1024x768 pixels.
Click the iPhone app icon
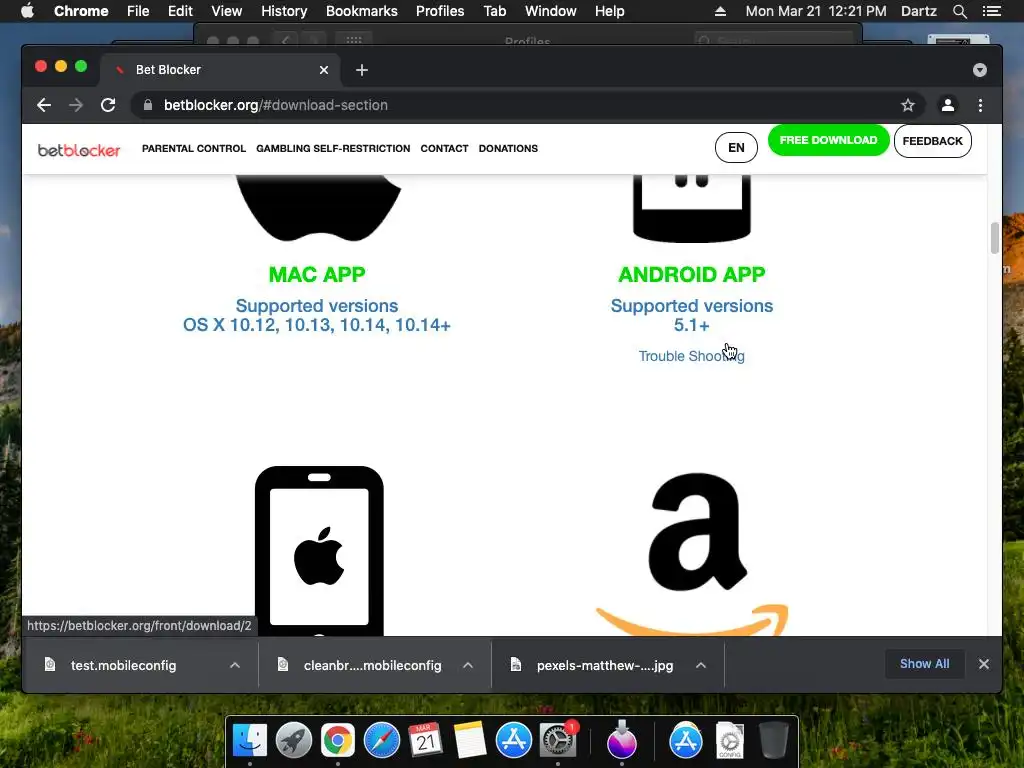(319, 551)
